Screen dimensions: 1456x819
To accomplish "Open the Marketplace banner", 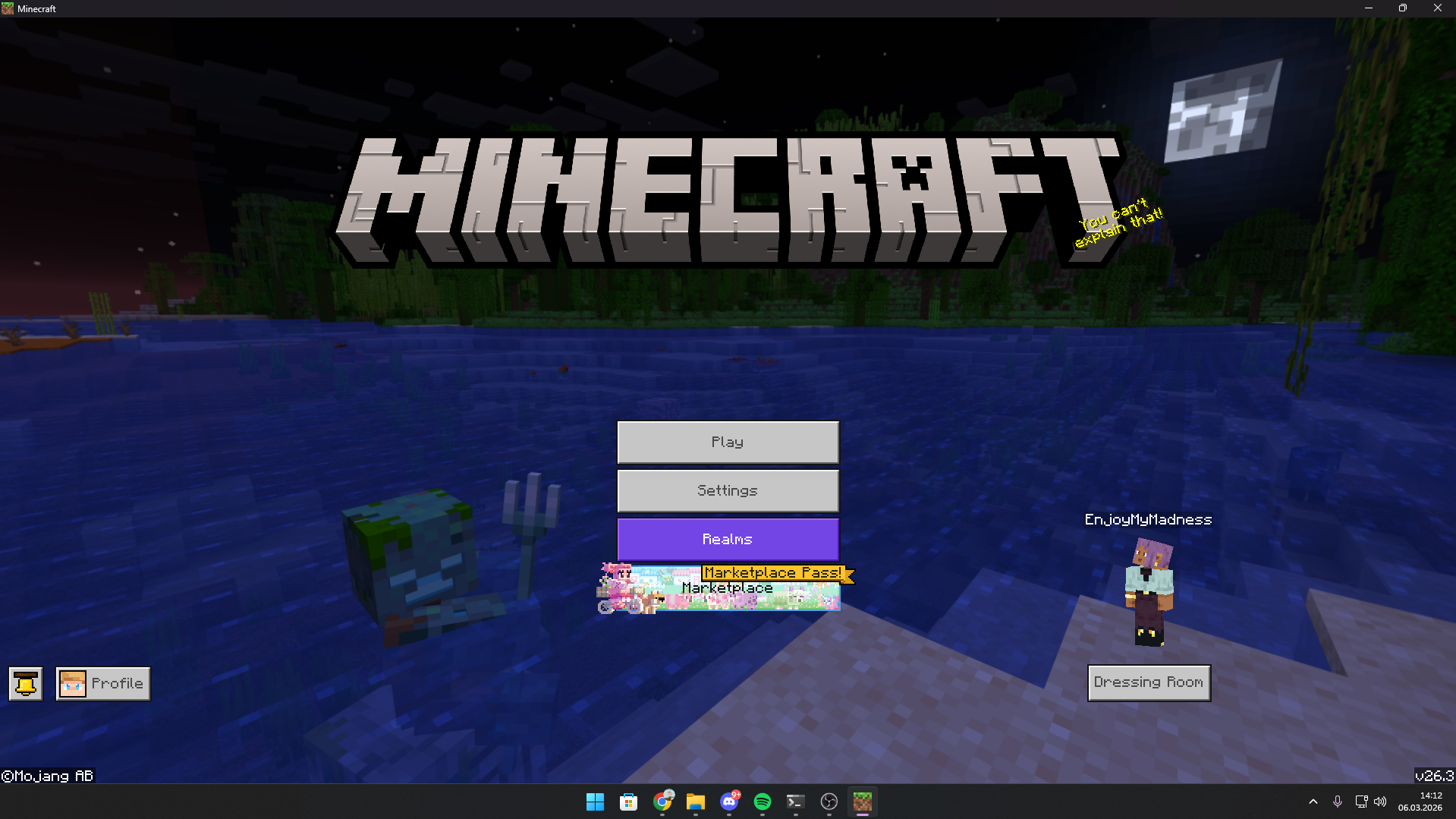I will coord(728,587).
